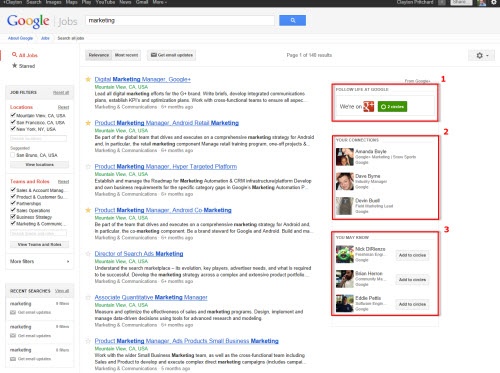This screenshot has width=500, height=373.
Task: Open Amanda Boyle's profile photo
Action: [344, 157]
